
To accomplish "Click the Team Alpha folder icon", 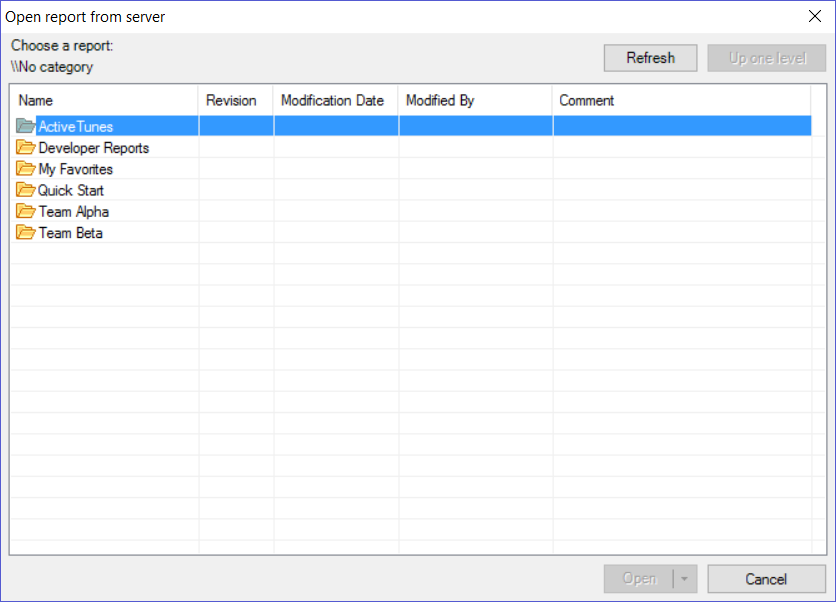I will click(26, 211).
